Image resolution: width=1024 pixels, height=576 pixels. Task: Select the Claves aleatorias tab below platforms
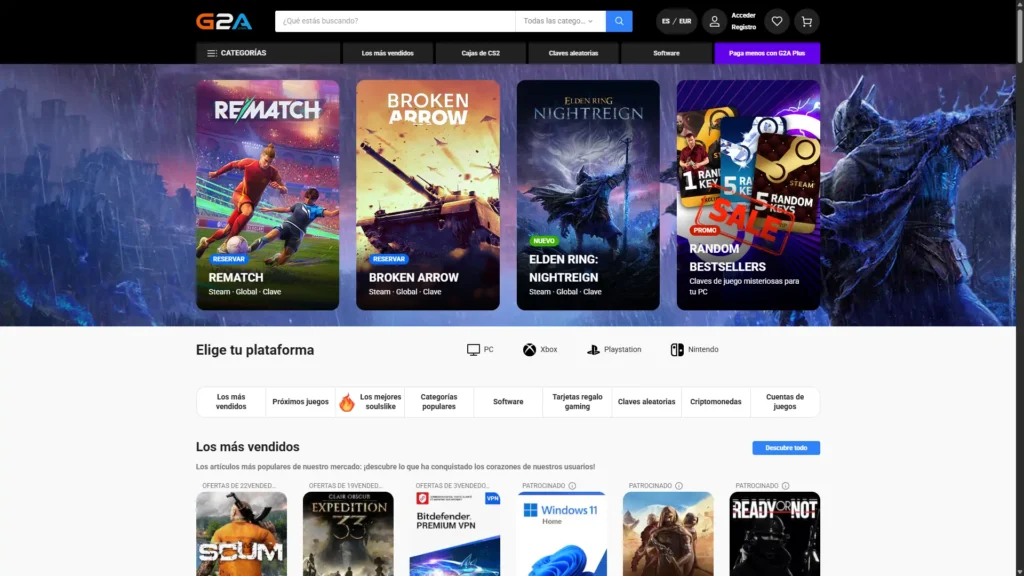(647, 402)
